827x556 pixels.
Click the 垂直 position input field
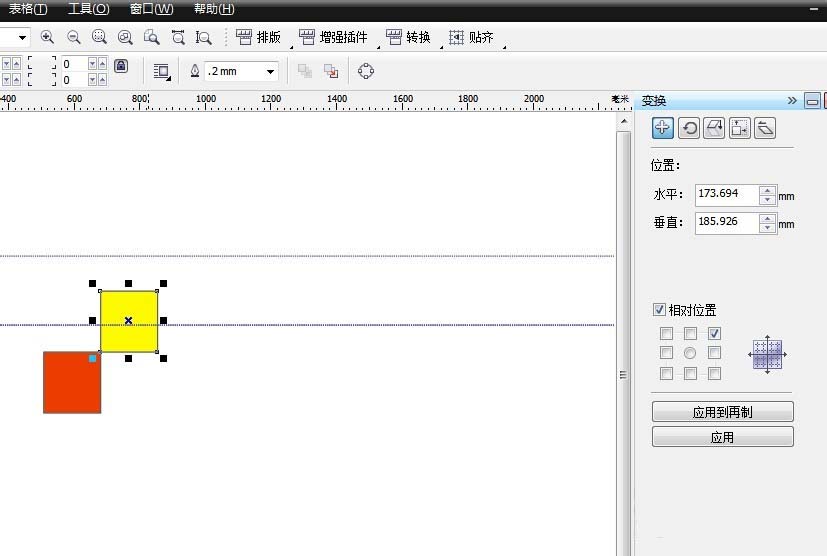pyautogui.click(x=727, y=223)
